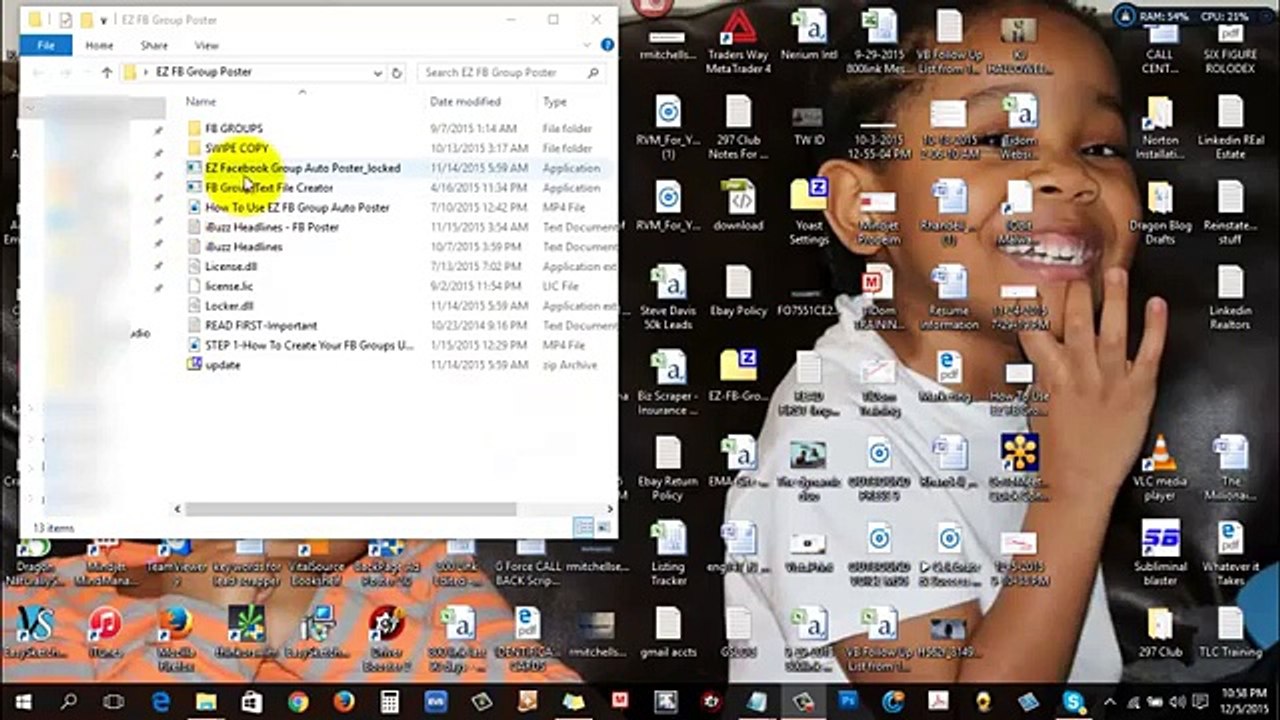Viewport: 1280px width, 720px height.
Task: Click the Properties quick access icon
Action: tap(65, 20)
